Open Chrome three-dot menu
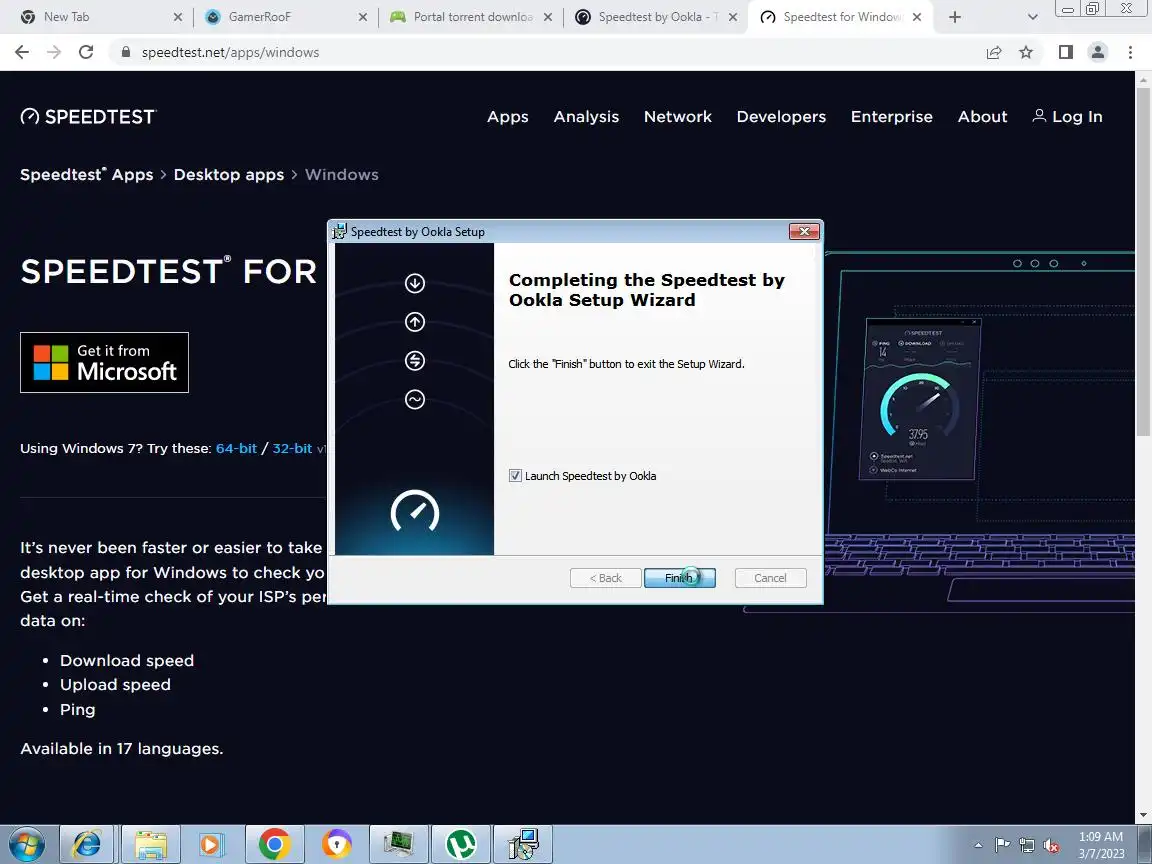Viewport: 1152px width, 864px height. pos(1130,52)
